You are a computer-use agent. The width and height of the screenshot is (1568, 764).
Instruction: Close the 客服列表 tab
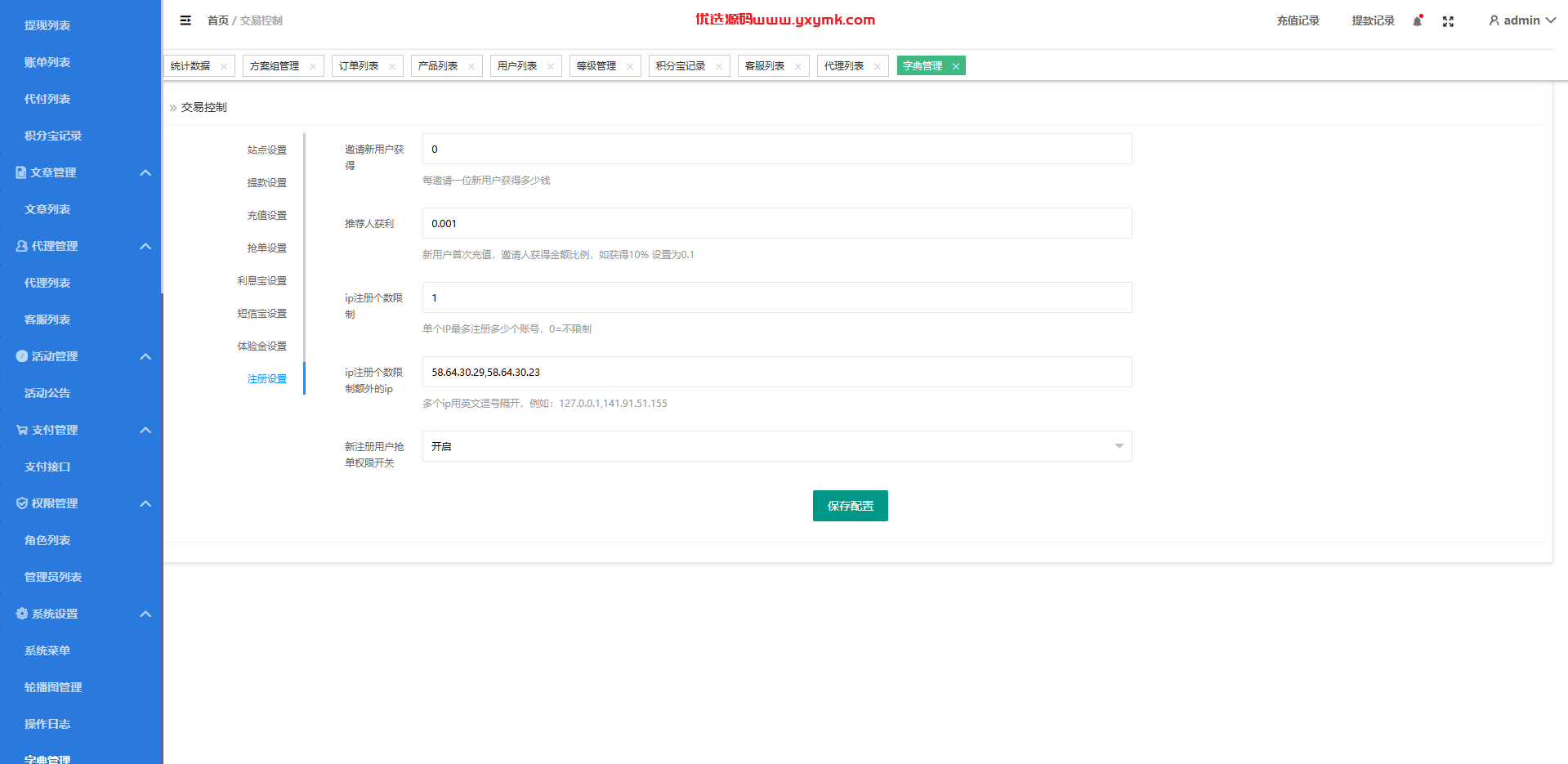point(798,66)
